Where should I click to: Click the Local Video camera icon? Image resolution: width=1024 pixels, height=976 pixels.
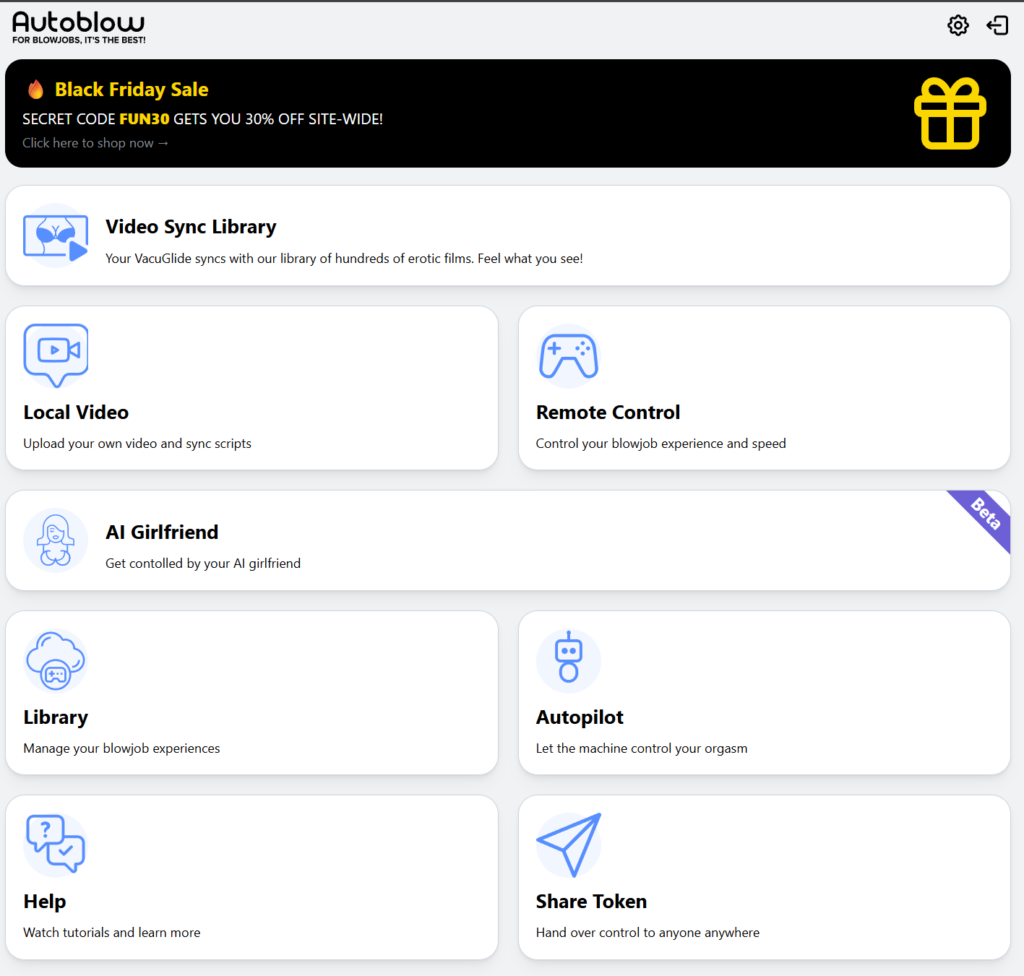[x=56, y=353]
